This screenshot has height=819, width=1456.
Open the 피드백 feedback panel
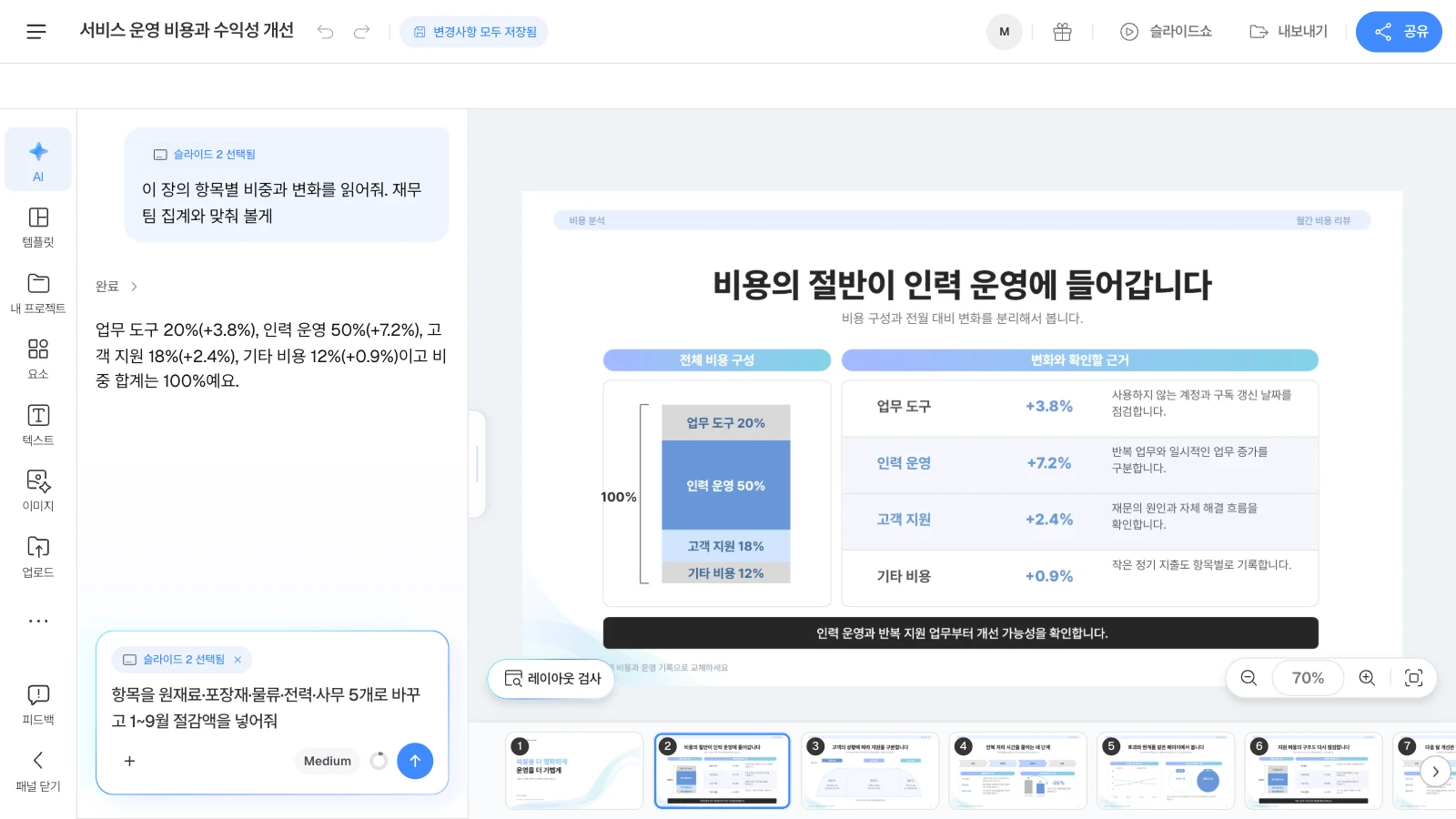tap(38, 705)
